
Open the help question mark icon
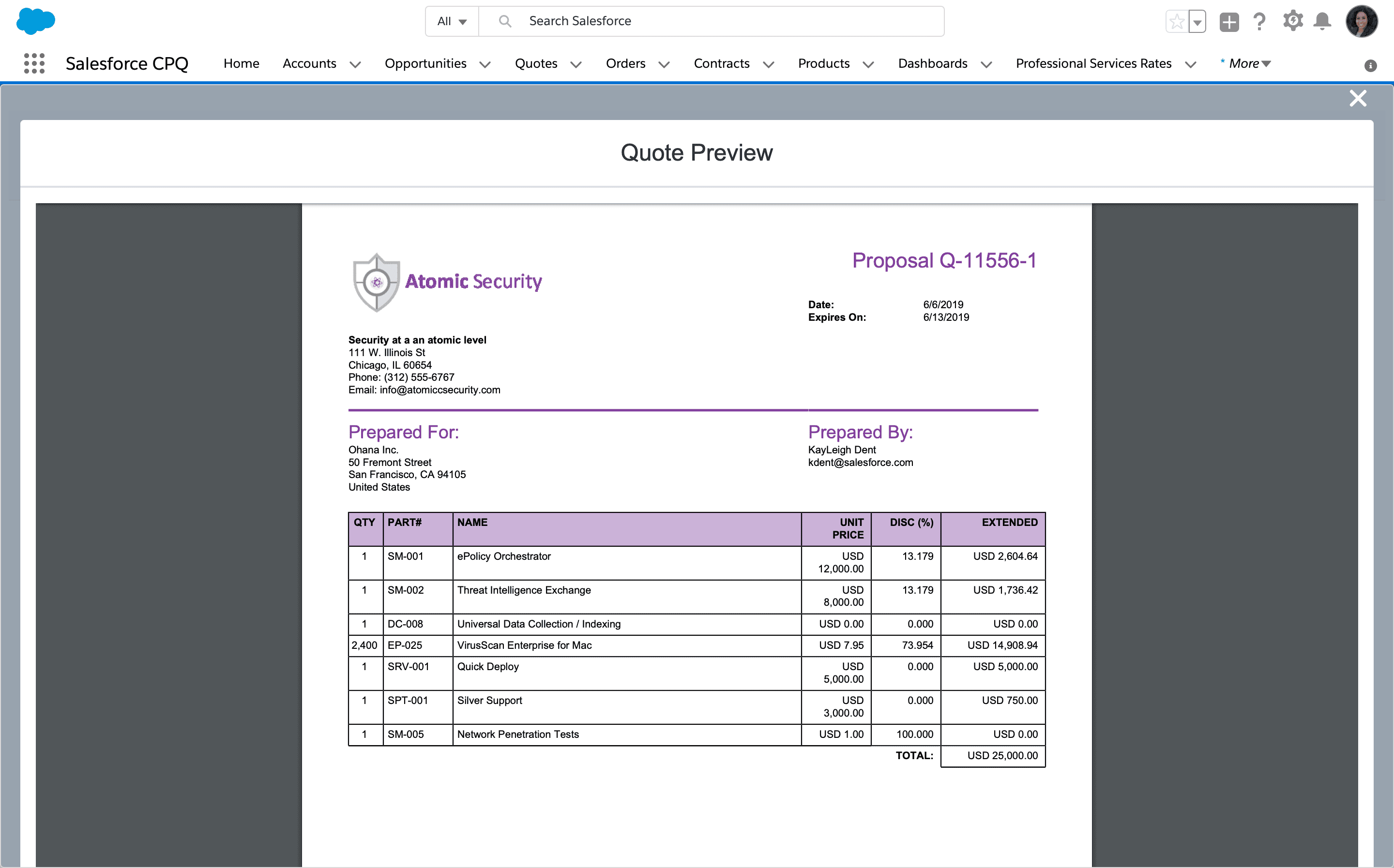point(1258,21)
